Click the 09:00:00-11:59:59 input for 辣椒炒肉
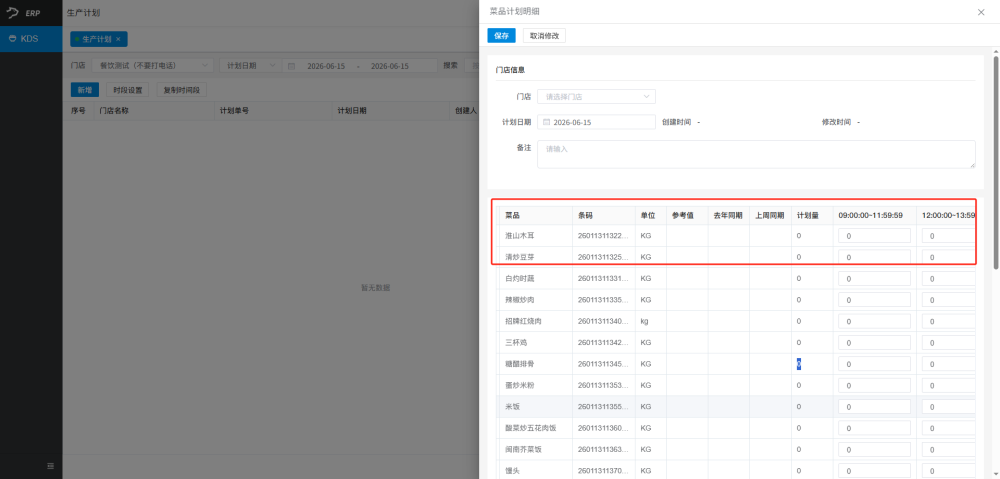The width and height of the screenshot is (1000, 479). point(874,300)
